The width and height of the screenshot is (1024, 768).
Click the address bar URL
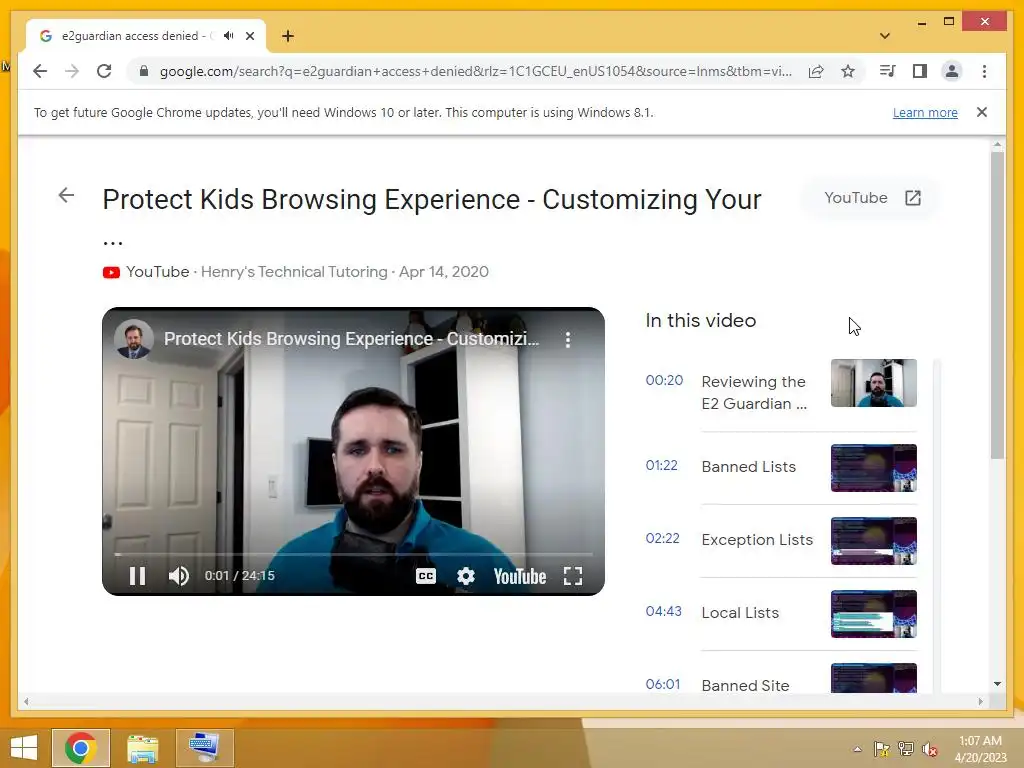tap(475, 71)
